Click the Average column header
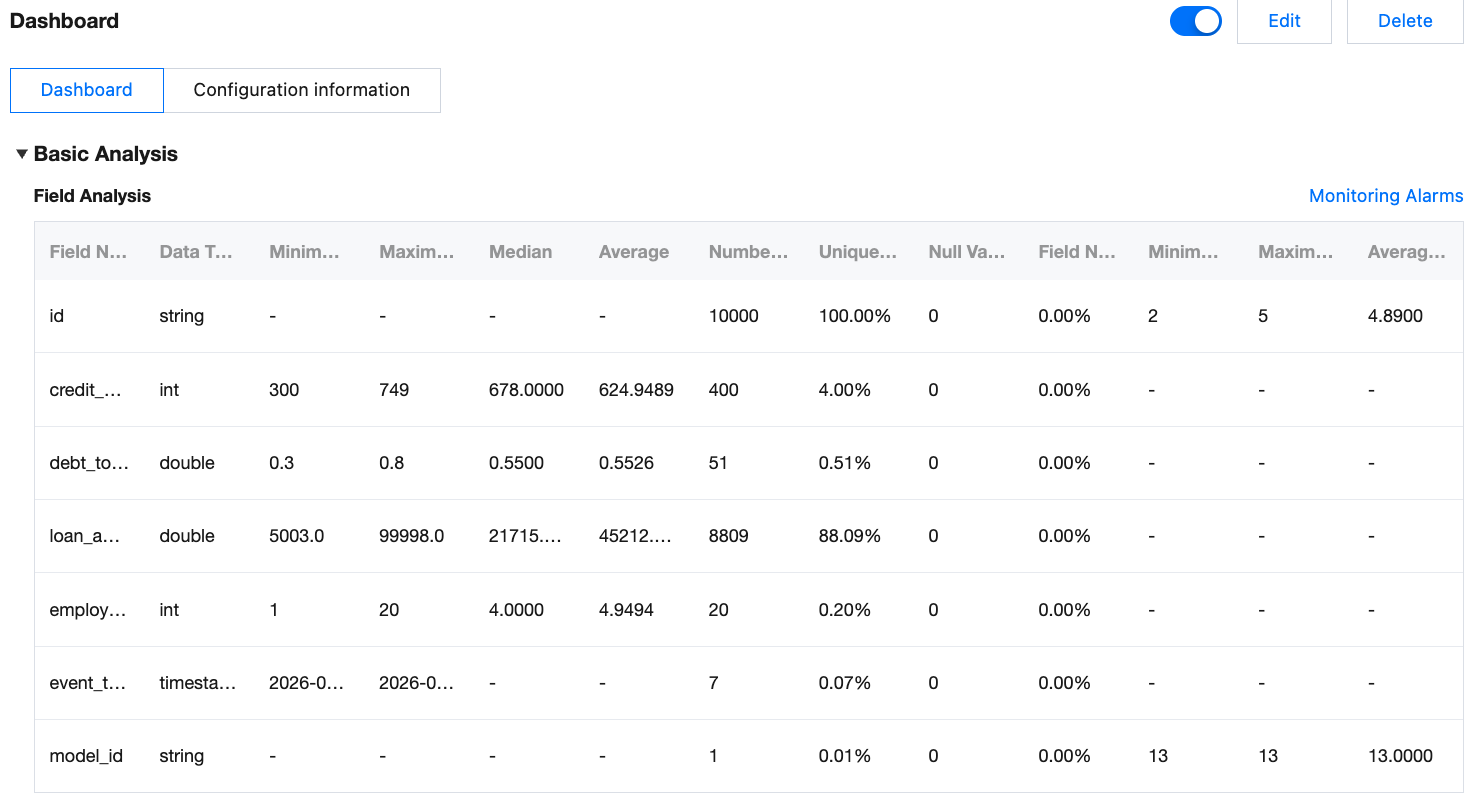 coord(633,252)
